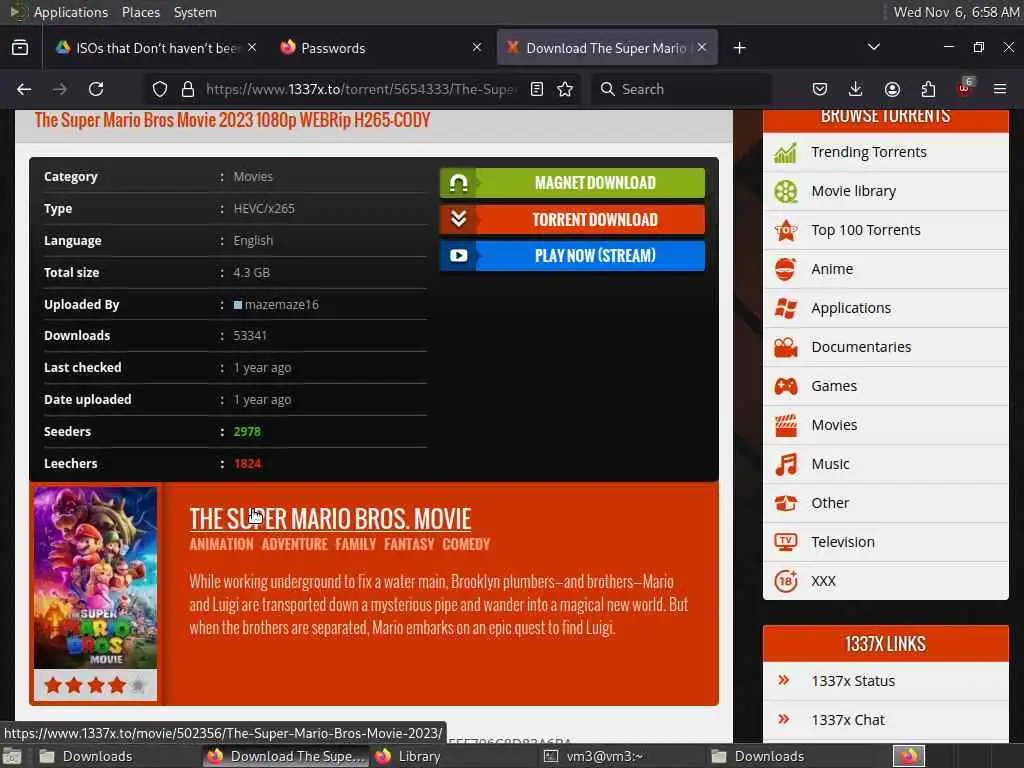This screenshot has height=768, width=1024.
Task: Click the Movie library film reel icon
Action: 786,191
